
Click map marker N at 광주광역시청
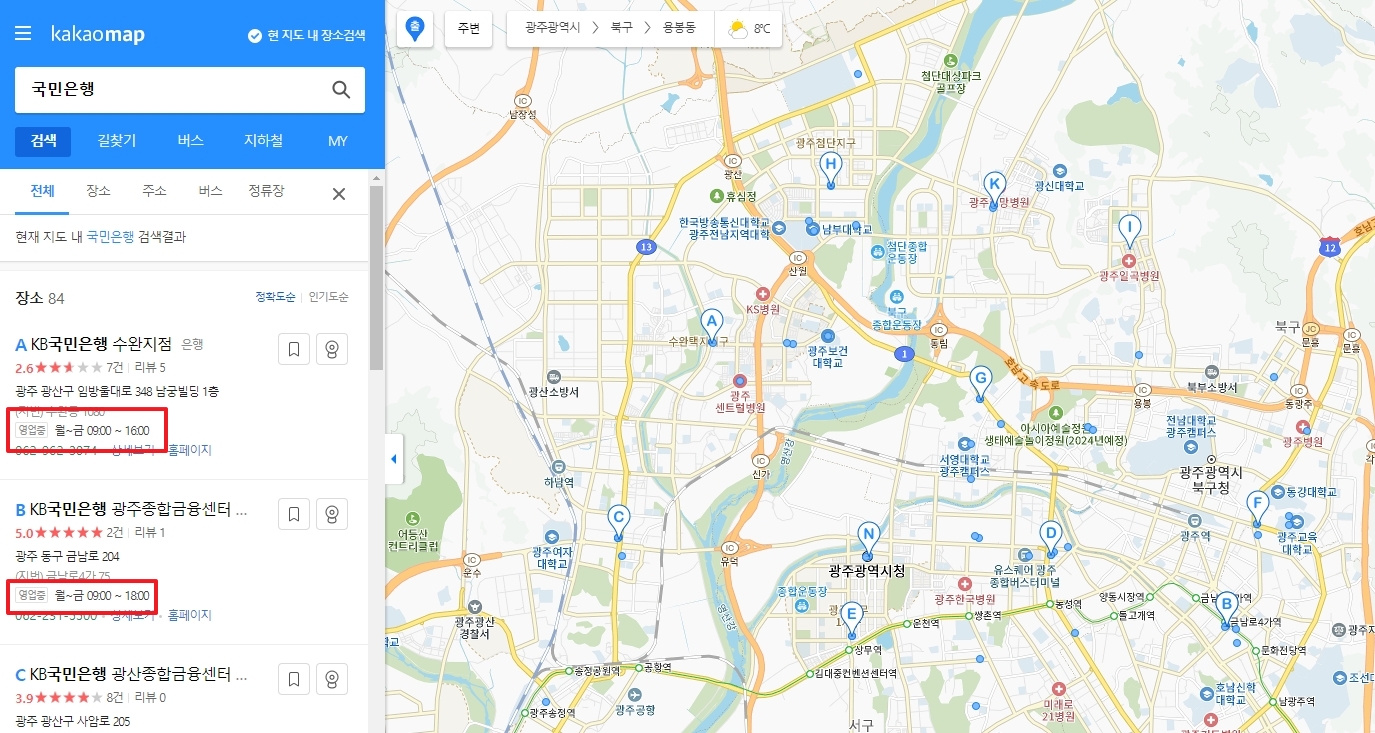point(868,537)
